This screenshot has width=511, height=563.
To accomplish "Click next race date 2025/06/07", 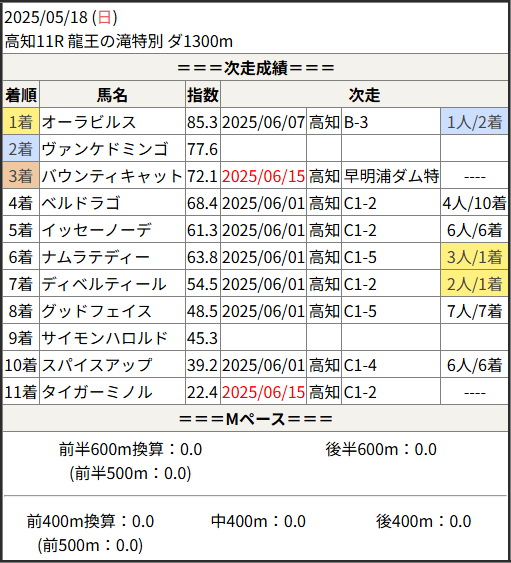I will pyautogui.click(x=264, y=122).
